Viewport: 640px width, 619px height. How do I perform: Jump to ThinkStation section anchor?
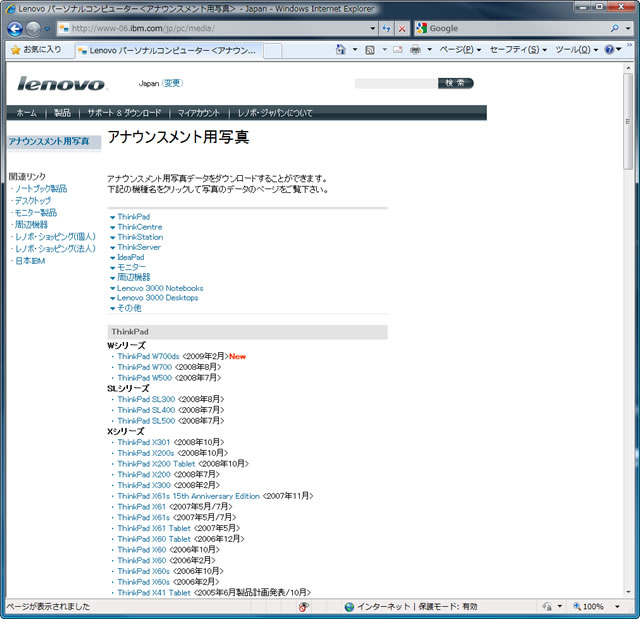[140, 237]
